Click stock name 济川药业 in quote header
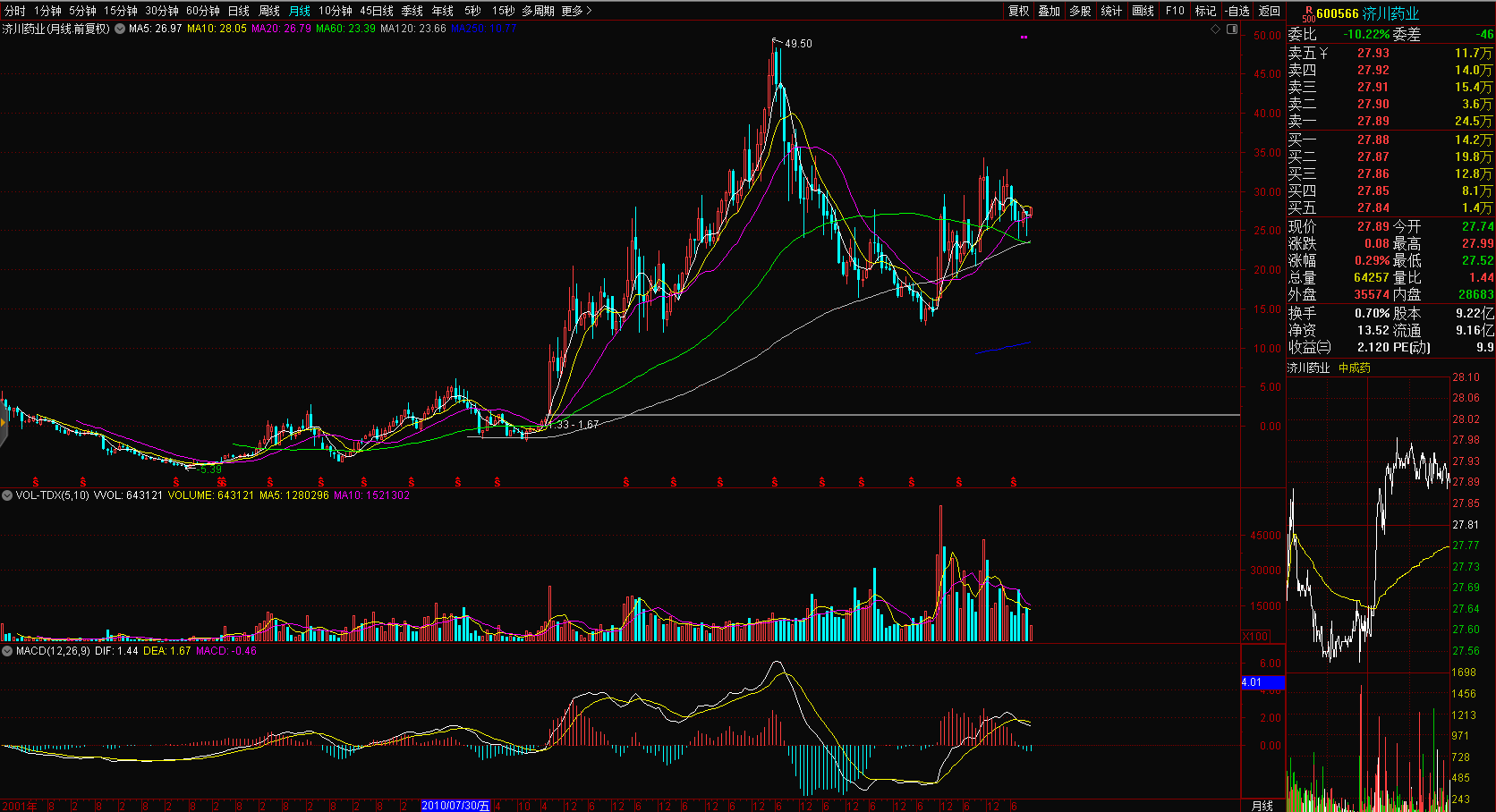The image size is (1496, 812). tap(1391, 14)
